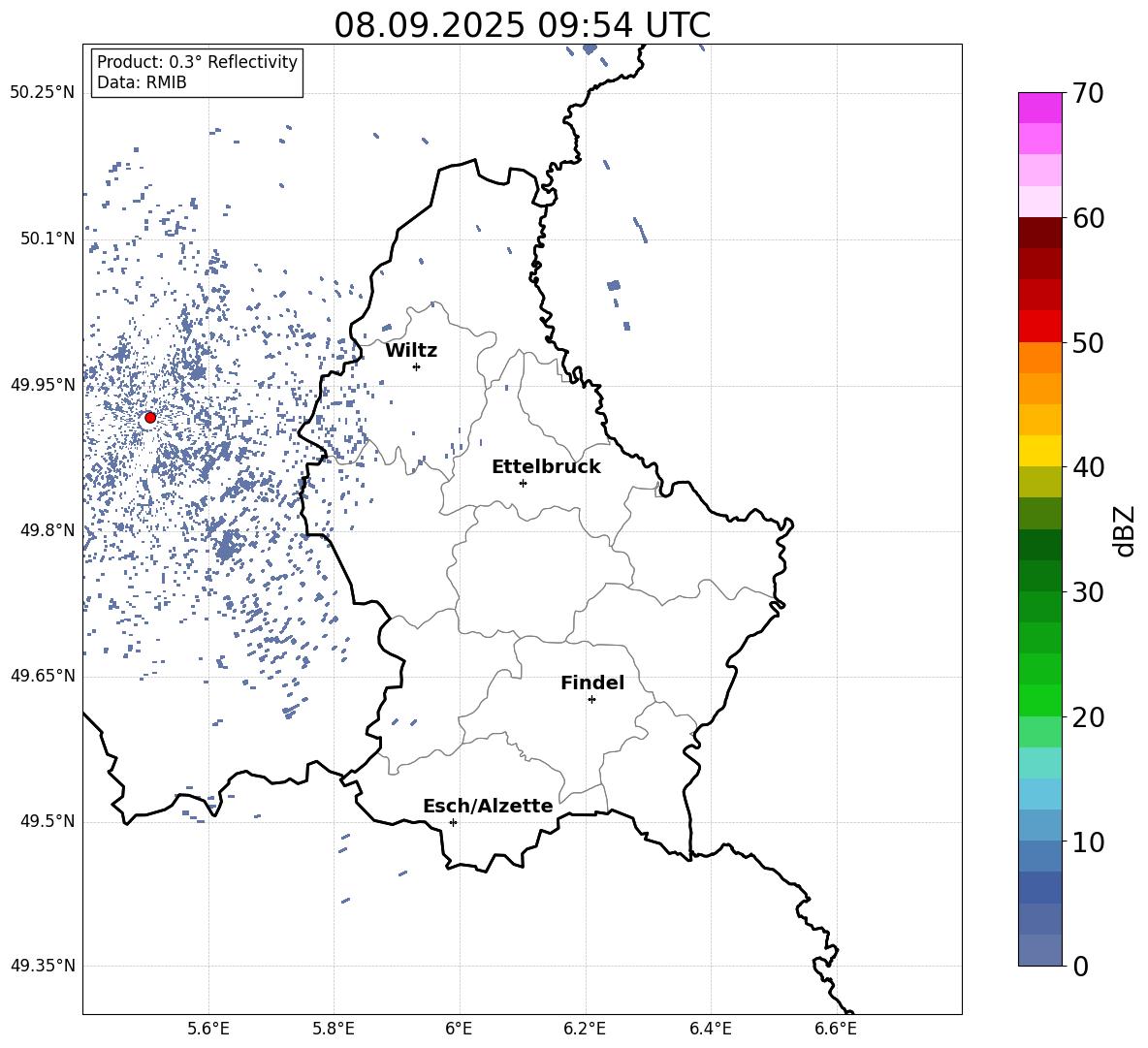Click the 50.1°N latitude label

tap(48, 239)
